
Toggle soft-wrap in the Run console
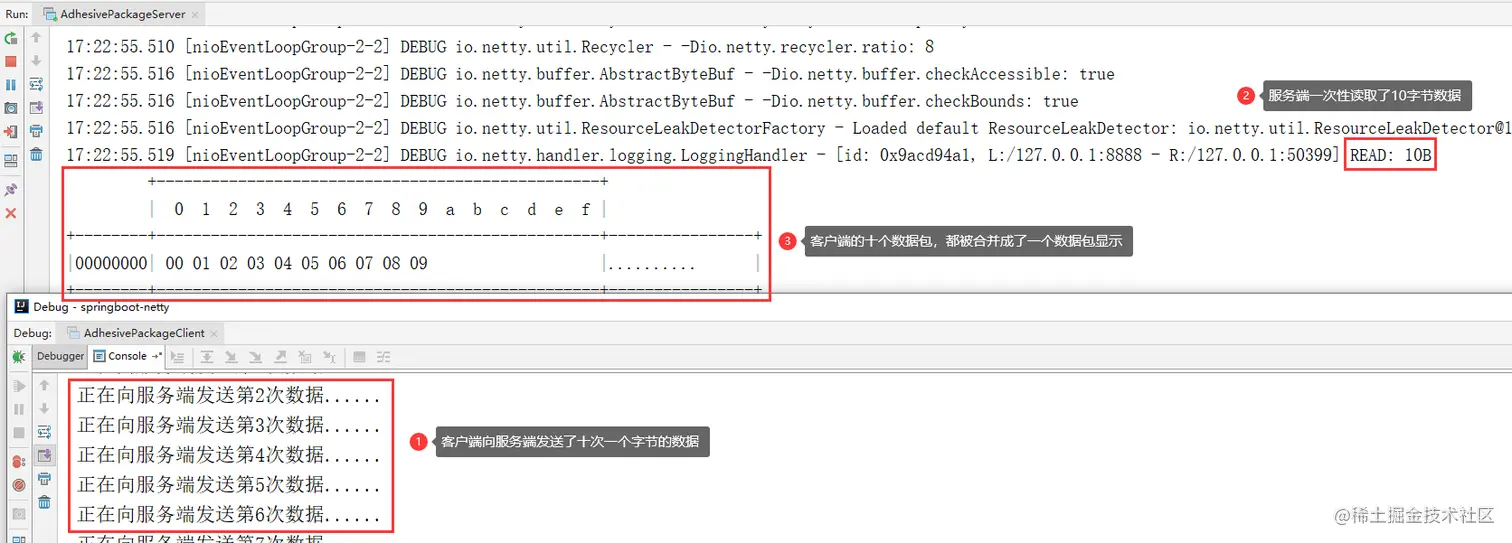tap(36, 84)
